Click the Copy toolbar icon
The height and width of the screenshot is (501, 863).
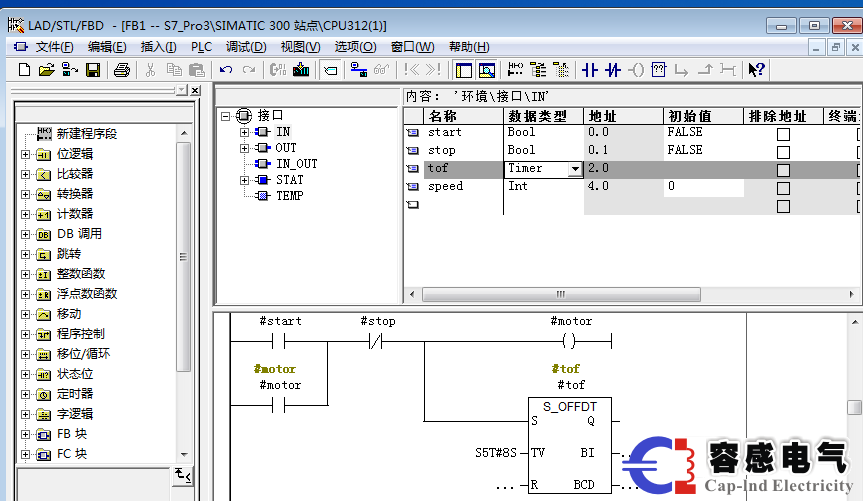point(174,70)
